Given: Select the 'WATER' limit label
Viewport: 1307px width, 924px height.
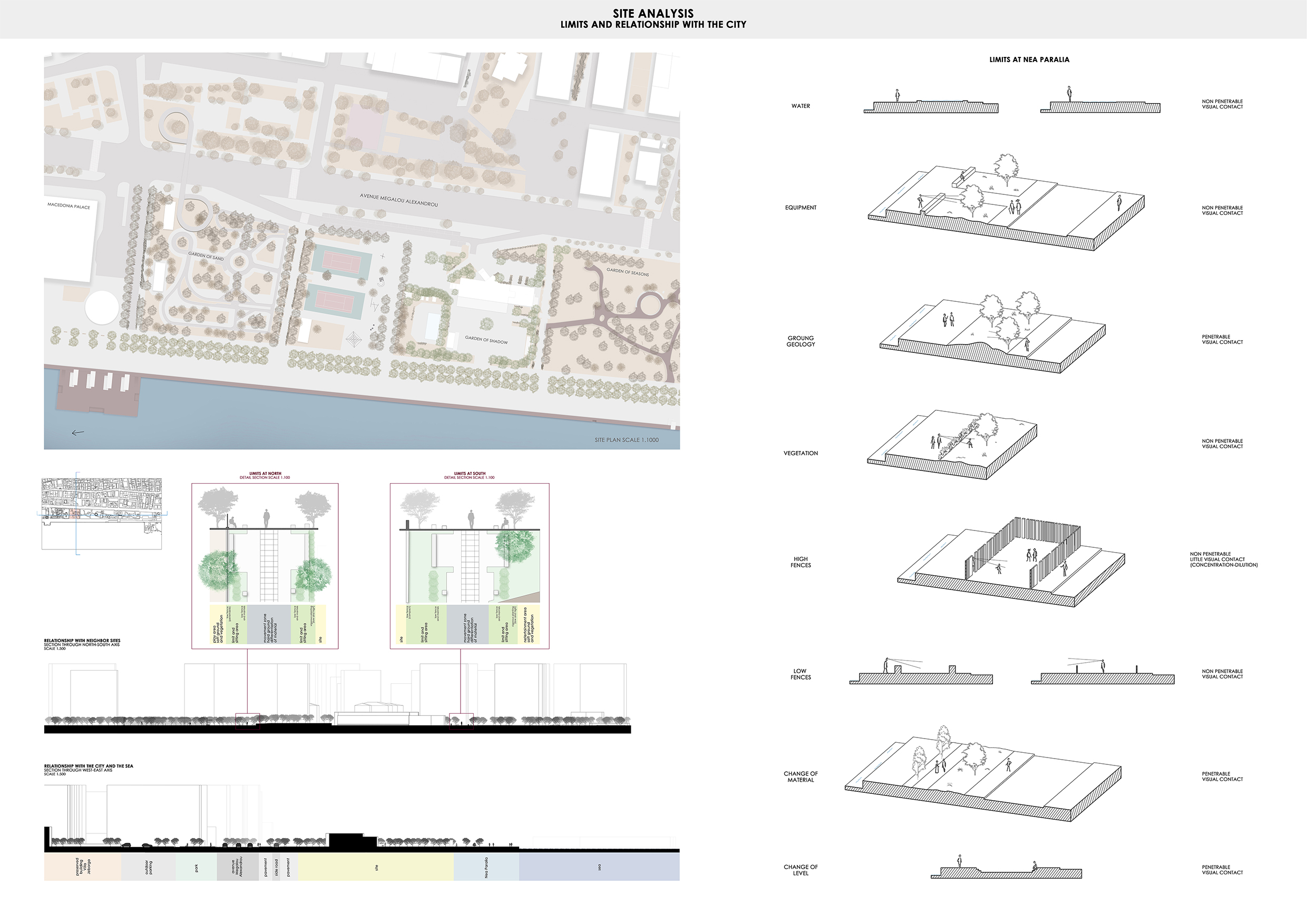Looking at the screenshot, I should pos(801,106).
